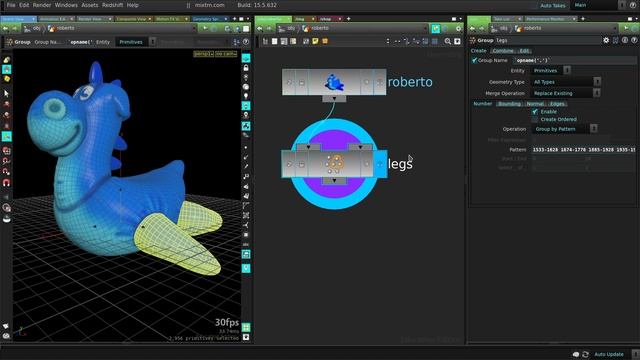The image size is (640, 360).
Task: Open the node network search magnifier
Action: click(448, 41)
